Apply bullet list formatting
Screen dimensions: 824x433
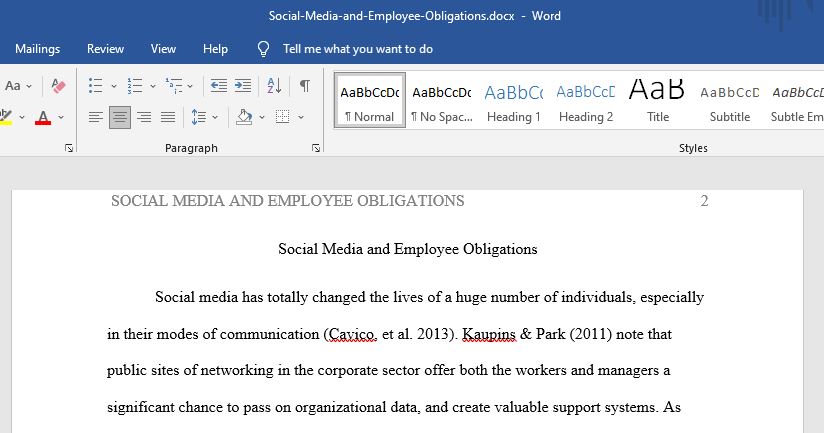[96, 86]
